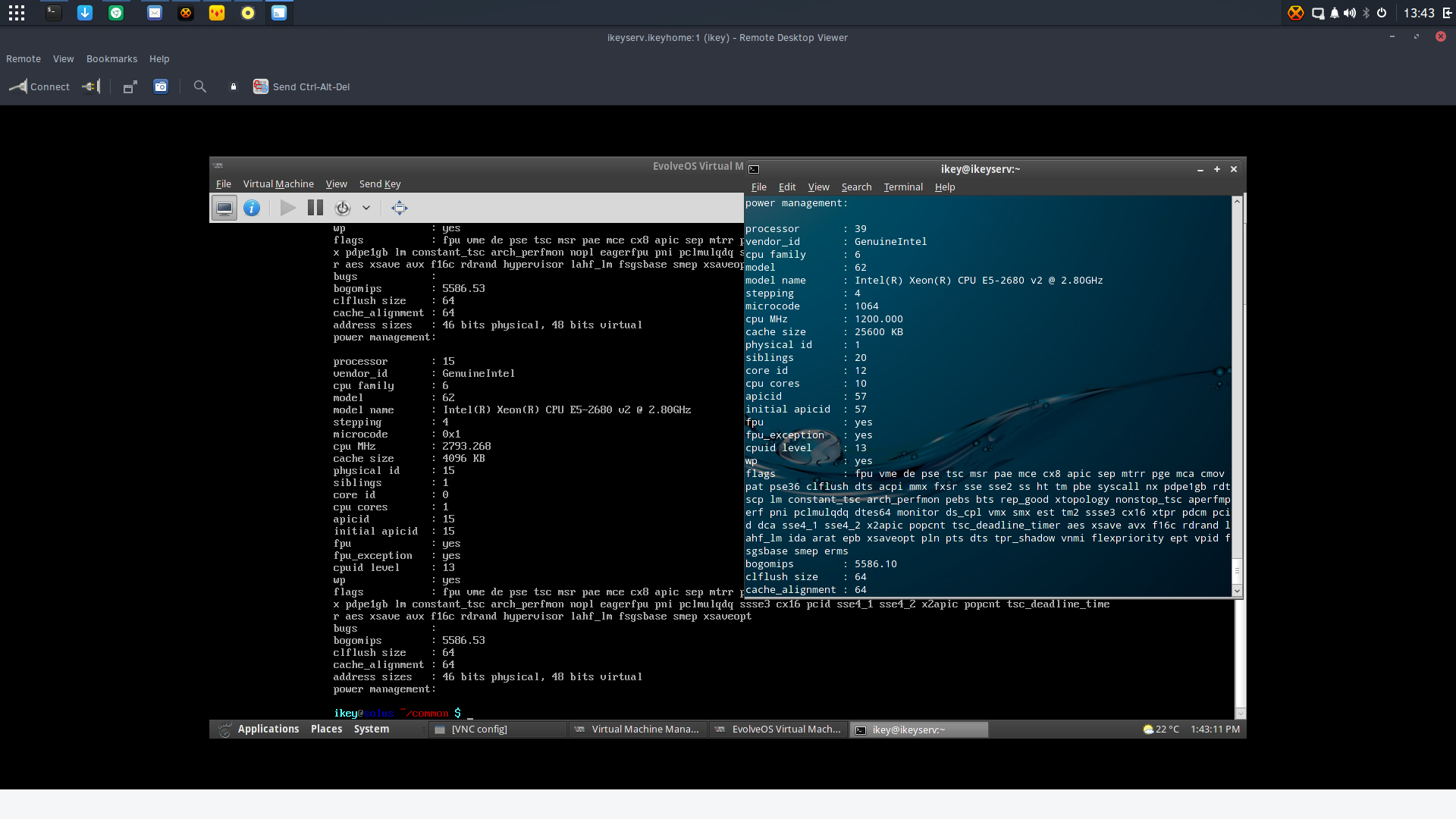Open the sound volume indicator

[x=1350, y=13]
